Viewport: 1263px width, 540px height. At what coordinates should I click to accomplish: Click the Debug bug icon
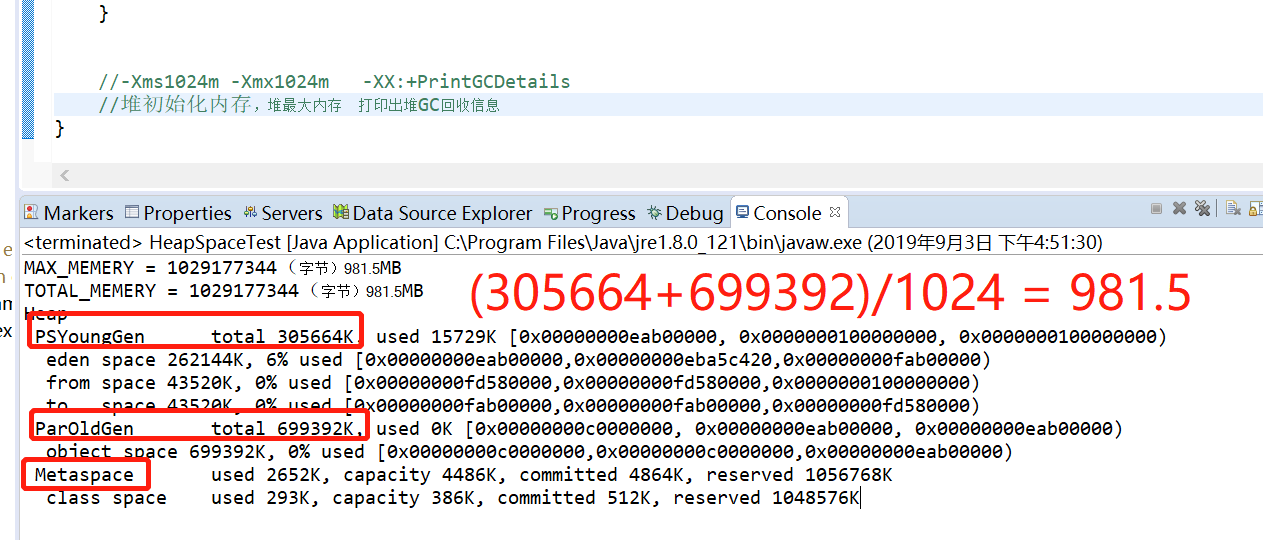tap(654, 213)
